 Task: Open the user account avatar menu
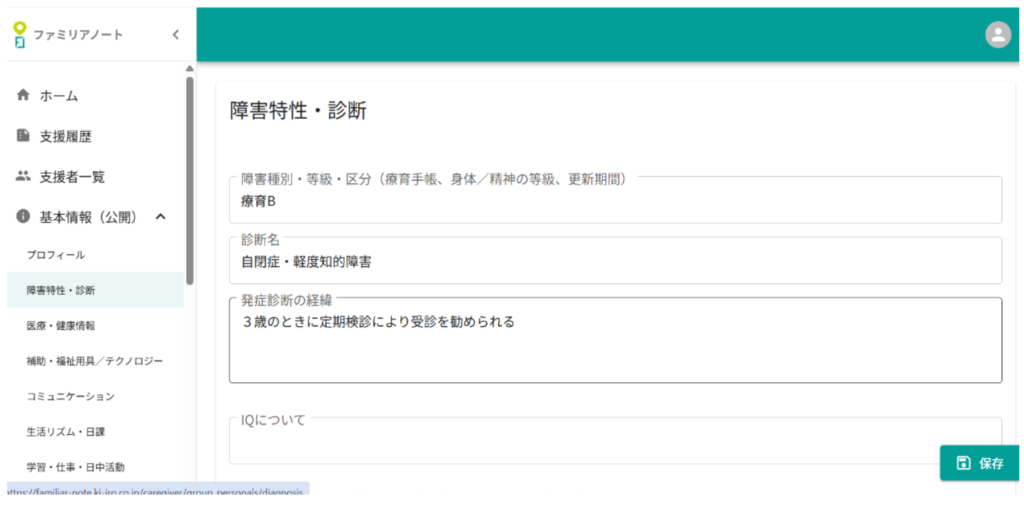coord(997,35)
